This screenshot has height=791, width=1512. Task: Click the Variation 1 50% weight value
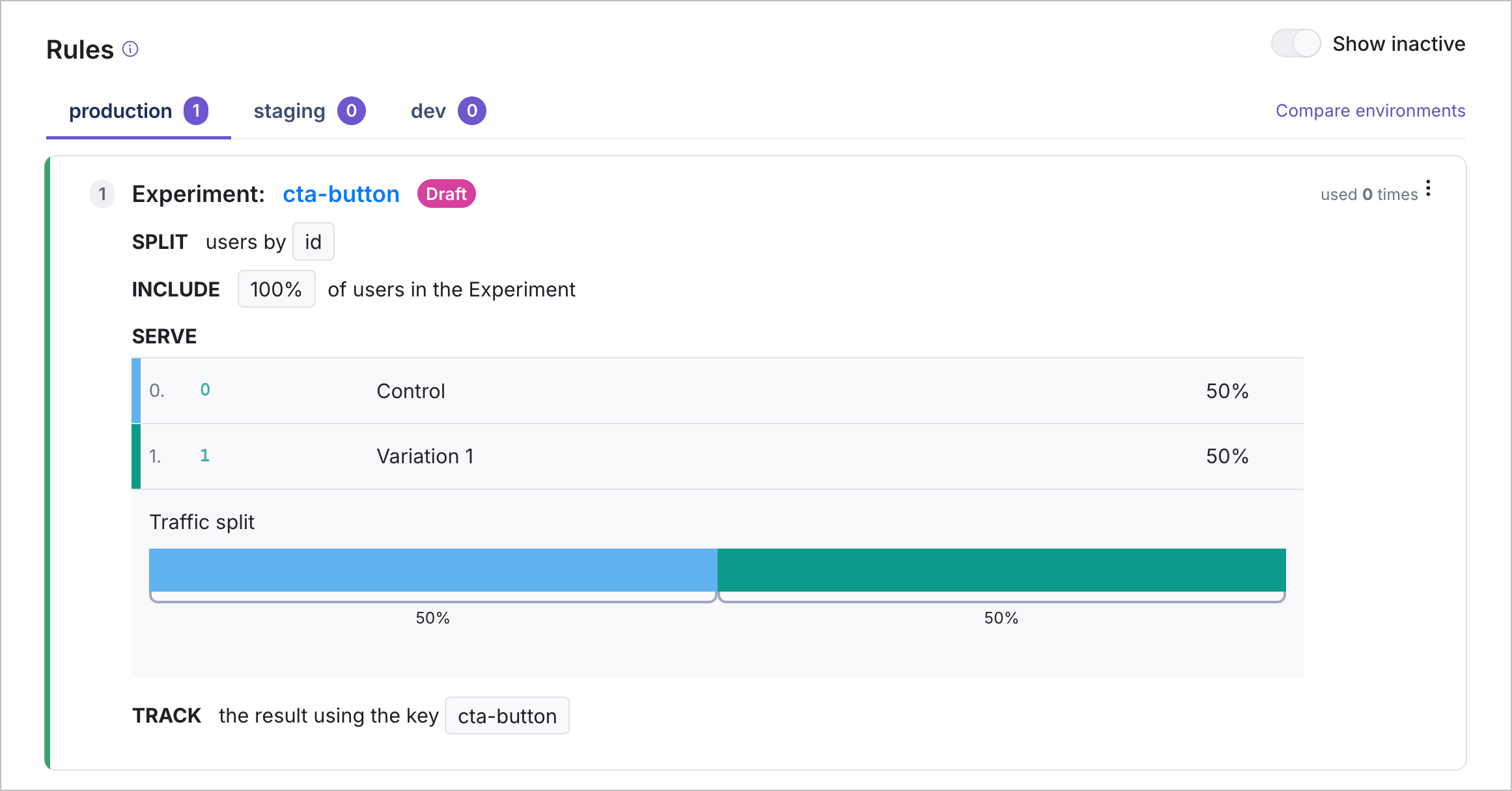(1227, 456)
